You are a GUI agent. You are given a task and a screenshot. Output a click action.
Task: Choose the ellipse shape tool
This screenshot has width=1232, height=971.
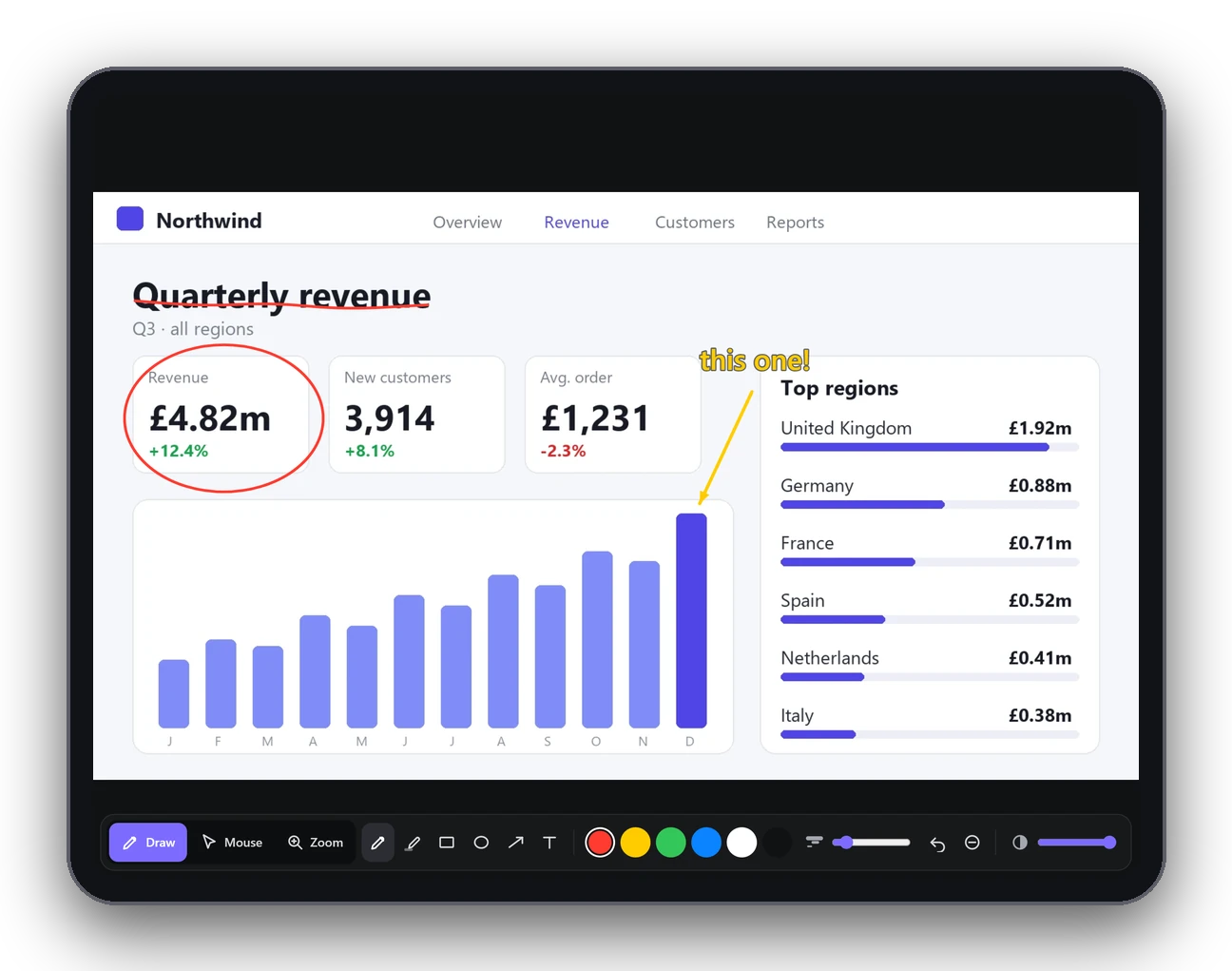[481, 843]
